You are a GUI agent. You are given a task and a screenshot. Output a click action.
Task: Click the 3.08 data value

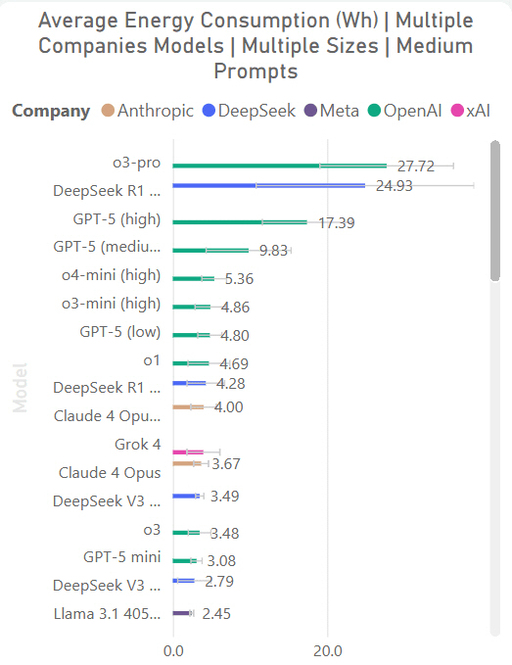pyautogui.click(x=221, y=561)
